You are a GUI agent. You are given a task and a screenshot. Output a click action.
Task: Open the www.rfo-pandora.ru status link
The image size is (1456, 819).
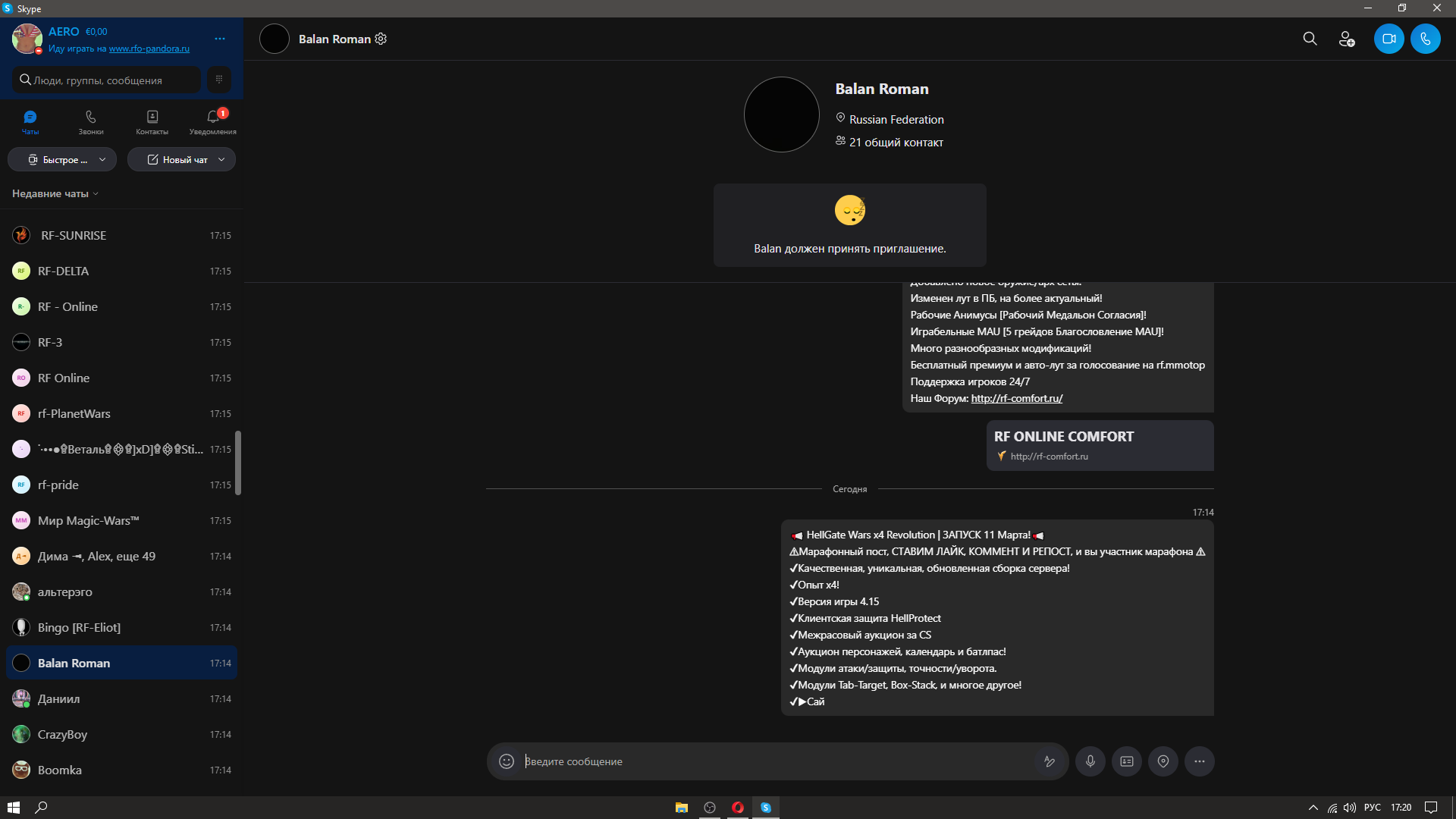click(x=149, y=49)
